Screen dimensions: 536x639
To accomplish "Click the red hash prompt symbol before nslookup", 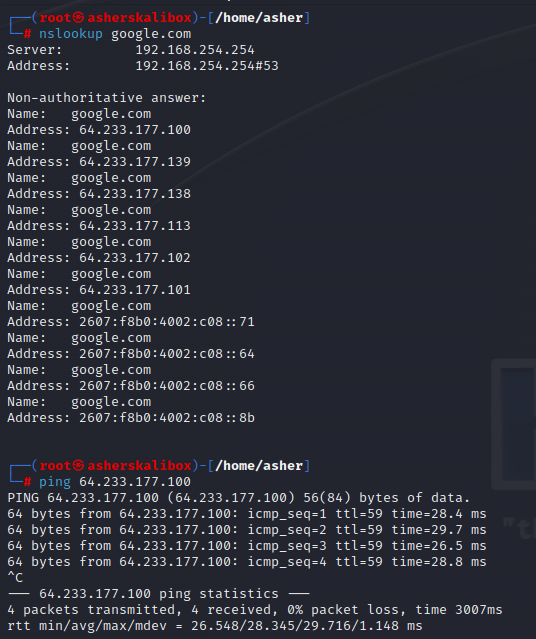I will point(27,34).
